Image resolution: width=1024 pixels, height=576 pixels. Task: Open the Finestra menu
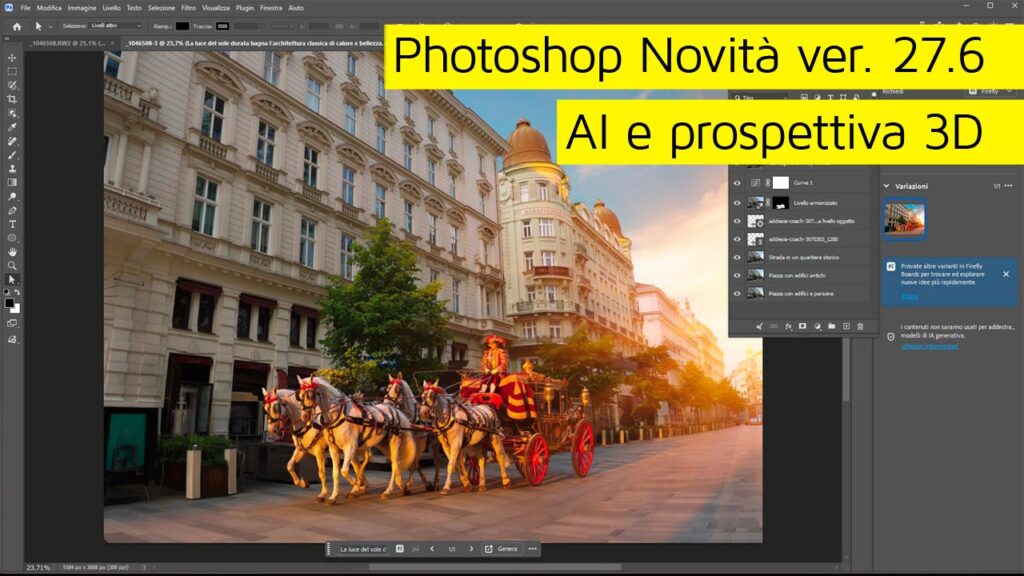tap(271, 8)
